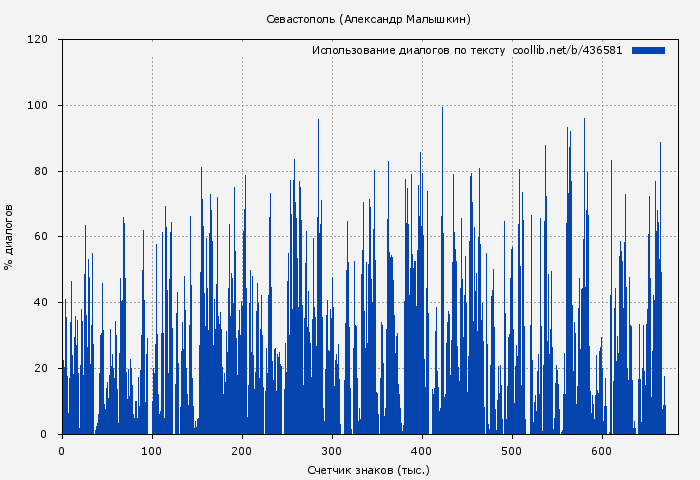Screen dimensions: 700x480
Task: Click the chart title 'Севастополь (Александр Малышкин)'
Action: tap(368, 19)
